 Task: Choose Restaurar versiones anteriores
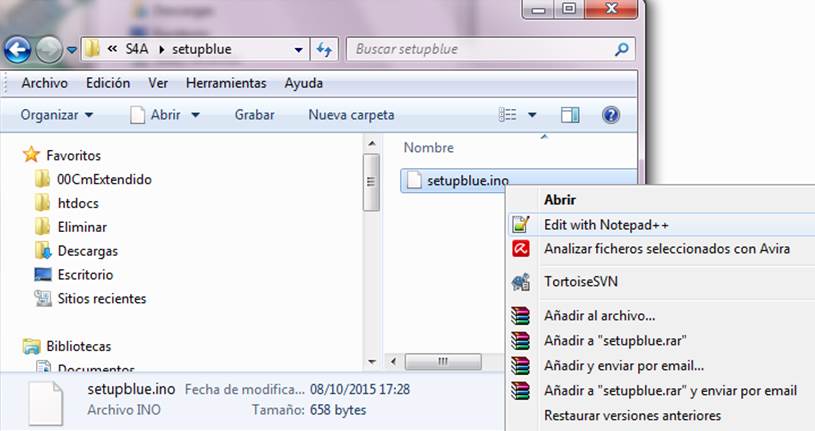tap(632, 415)
